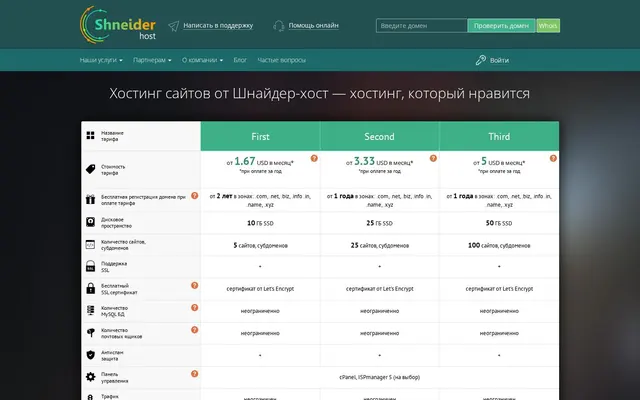Click the Проверить домен button
Screen dimensions: 640x400
[501, 26]
